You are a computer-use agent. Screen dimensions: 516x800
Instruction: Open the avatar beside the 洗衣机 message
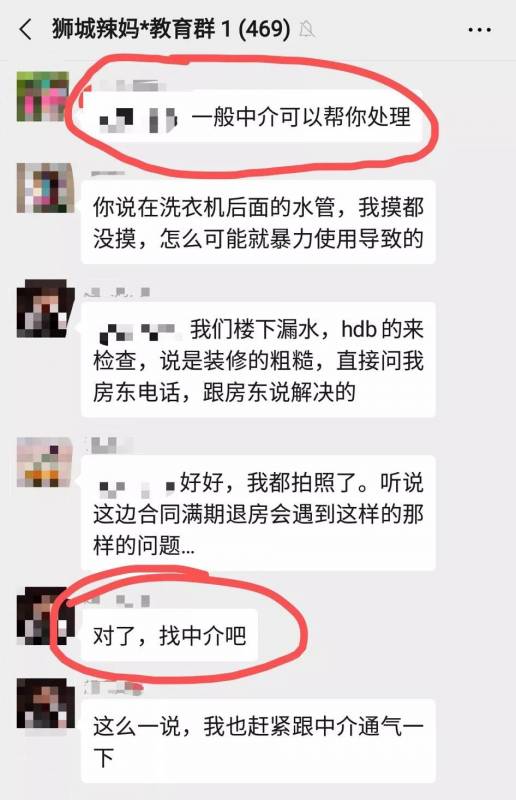tap(44, 188)
